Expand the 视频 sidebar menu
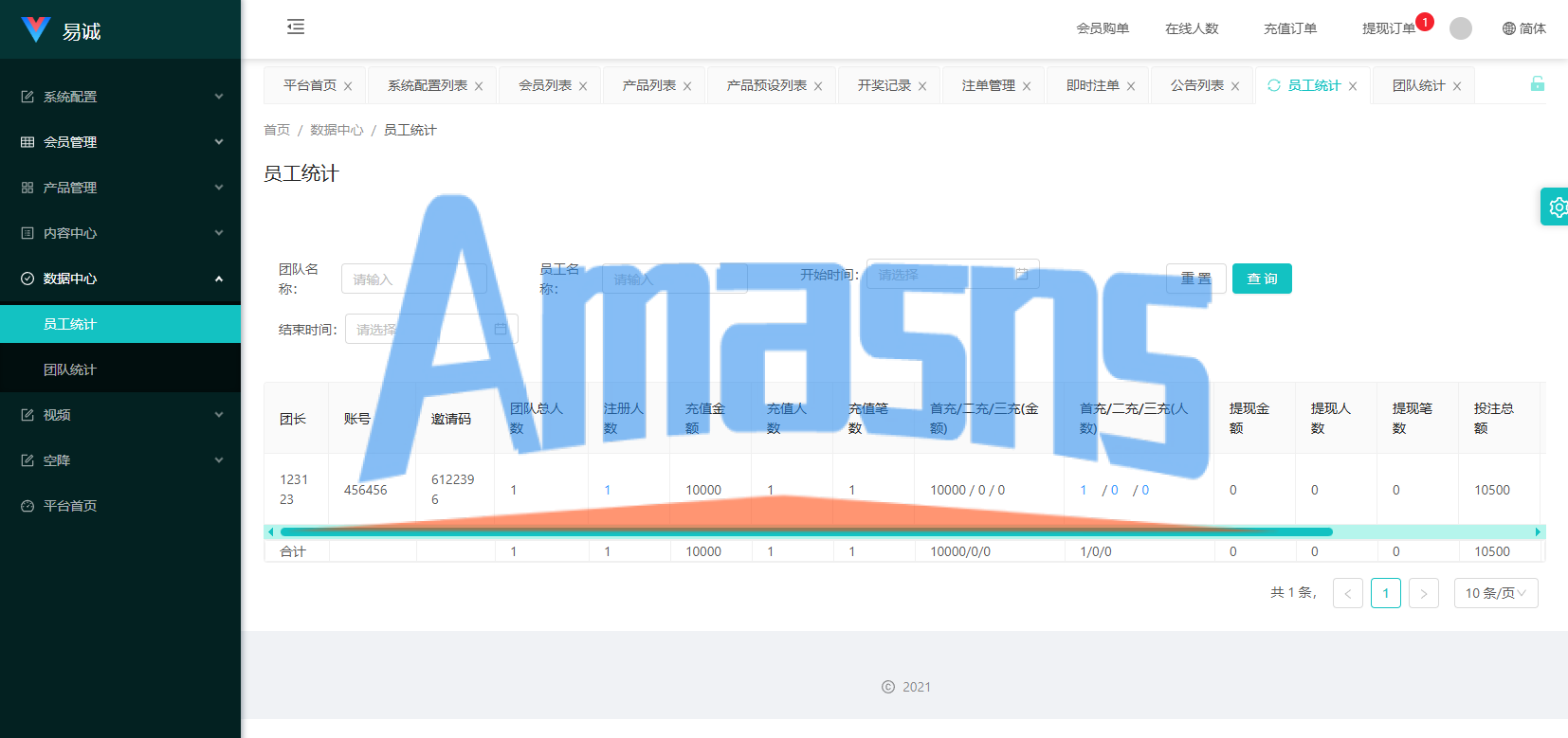The height and width of the screenshot is (738, 1568). point(120,415)
